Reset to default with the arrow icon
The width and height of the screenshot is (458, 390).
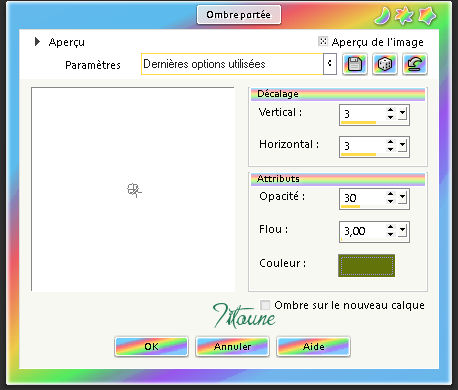point(415,64)
